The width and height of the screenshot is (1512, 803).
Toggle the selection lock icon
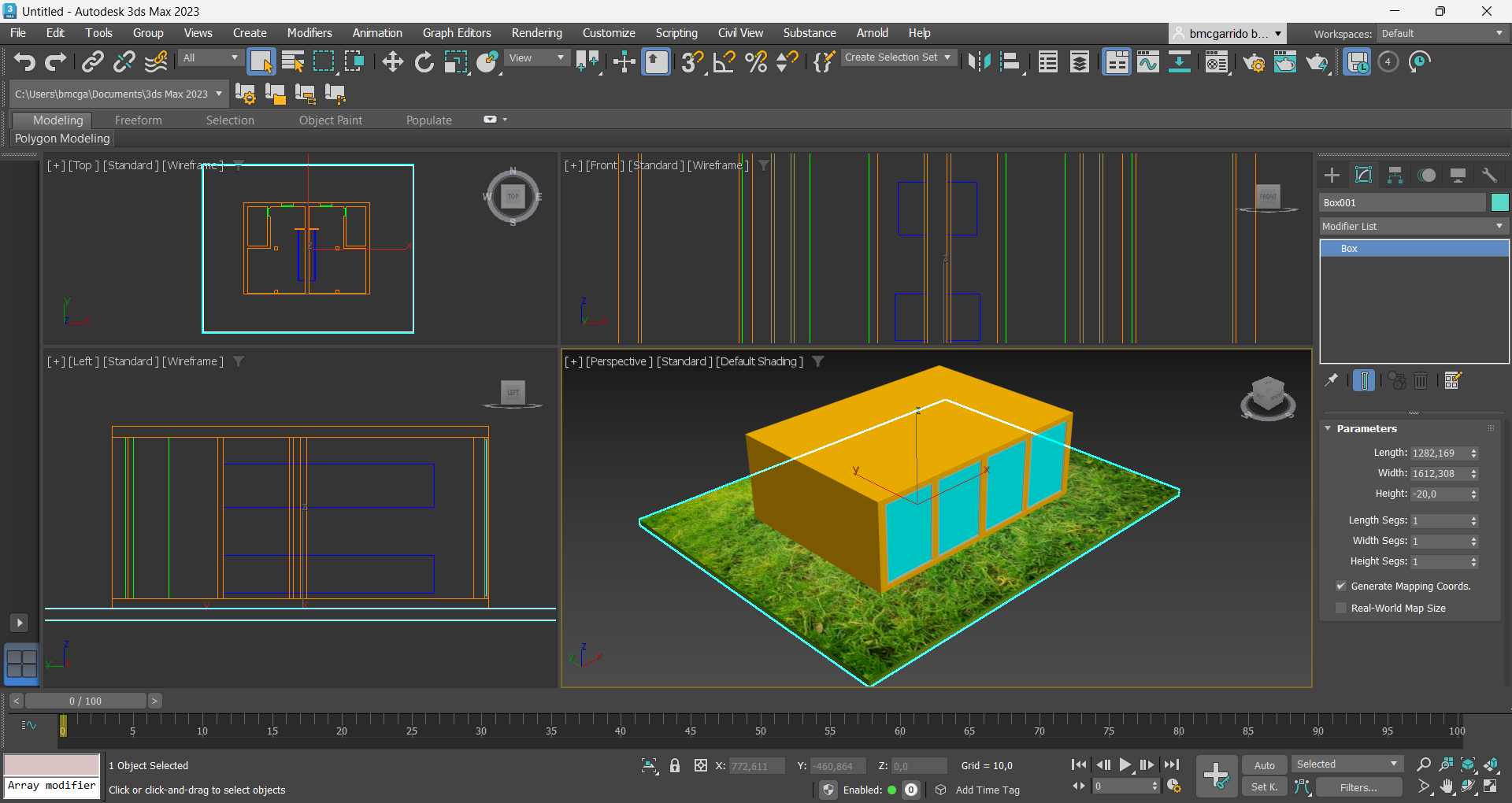pos(675,765)
